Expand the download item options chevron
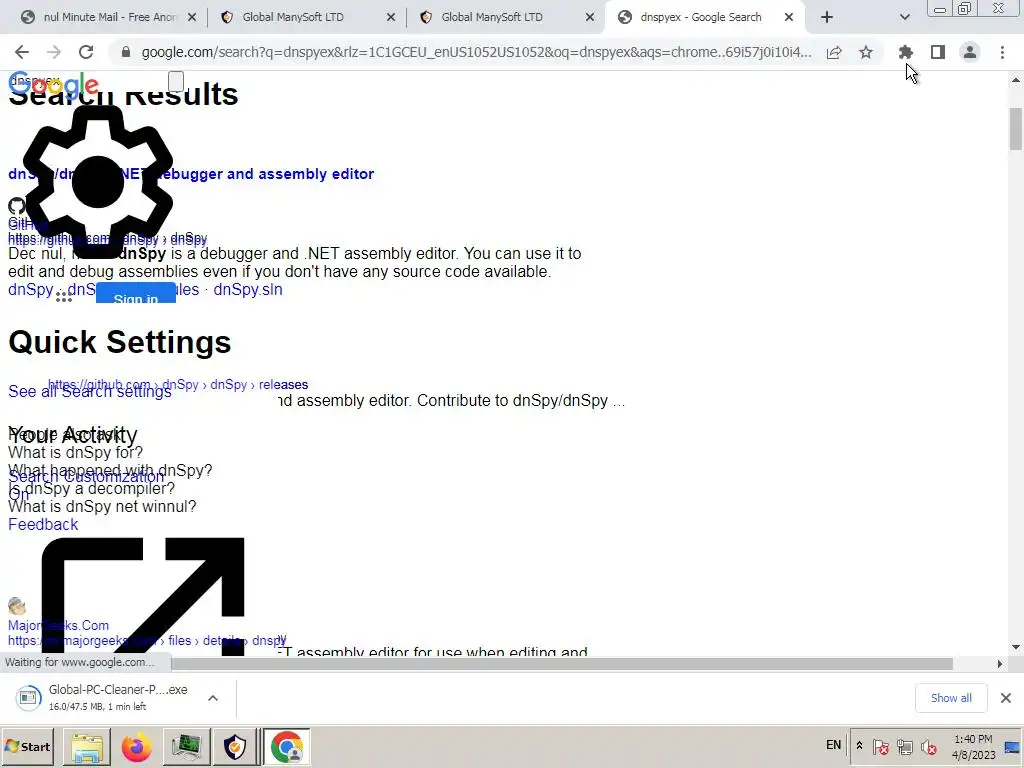The height and width of the screenshot is (768, 1024). tap(212, 698)
